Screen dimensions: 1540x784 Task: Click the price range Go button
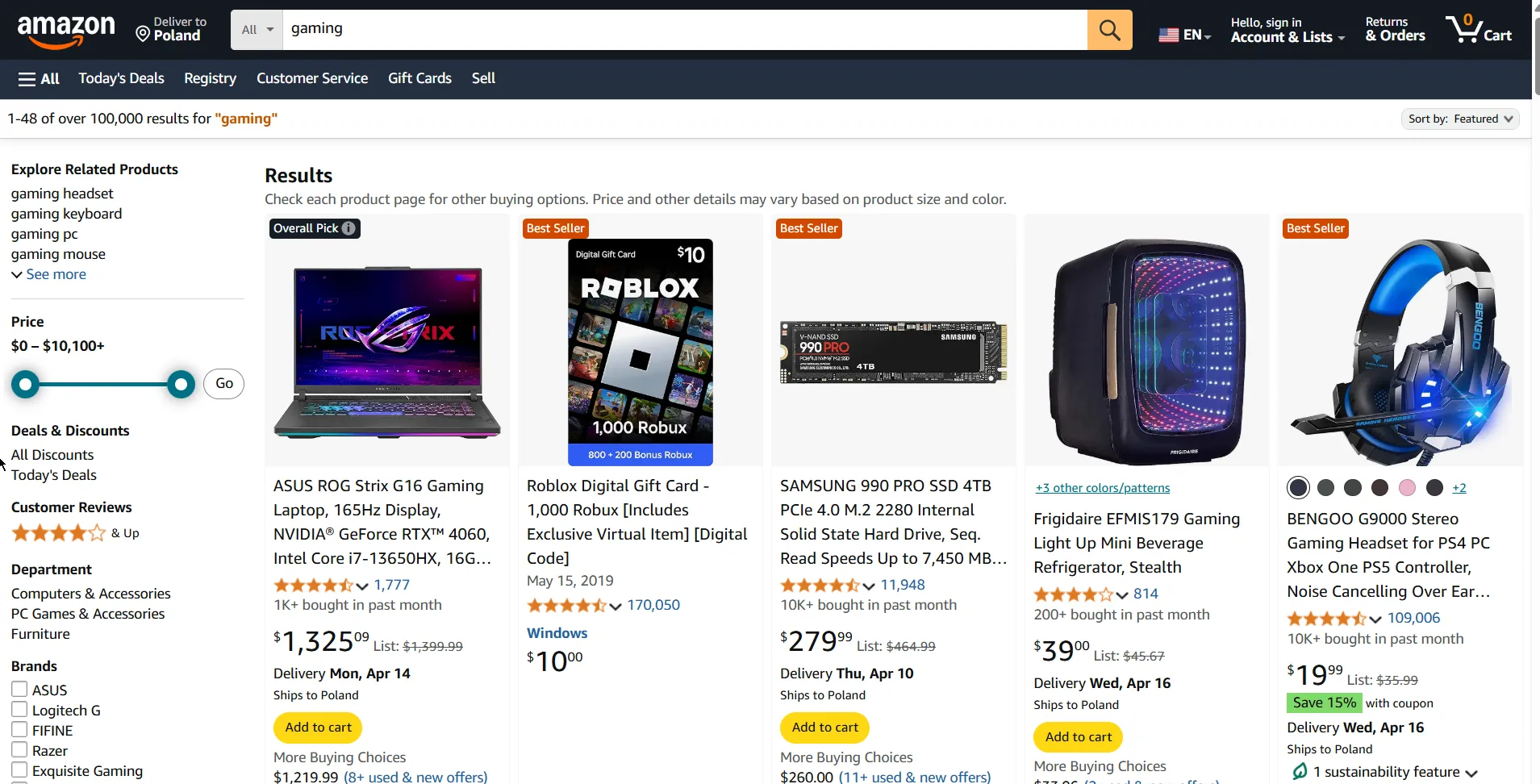coord(224,384)
